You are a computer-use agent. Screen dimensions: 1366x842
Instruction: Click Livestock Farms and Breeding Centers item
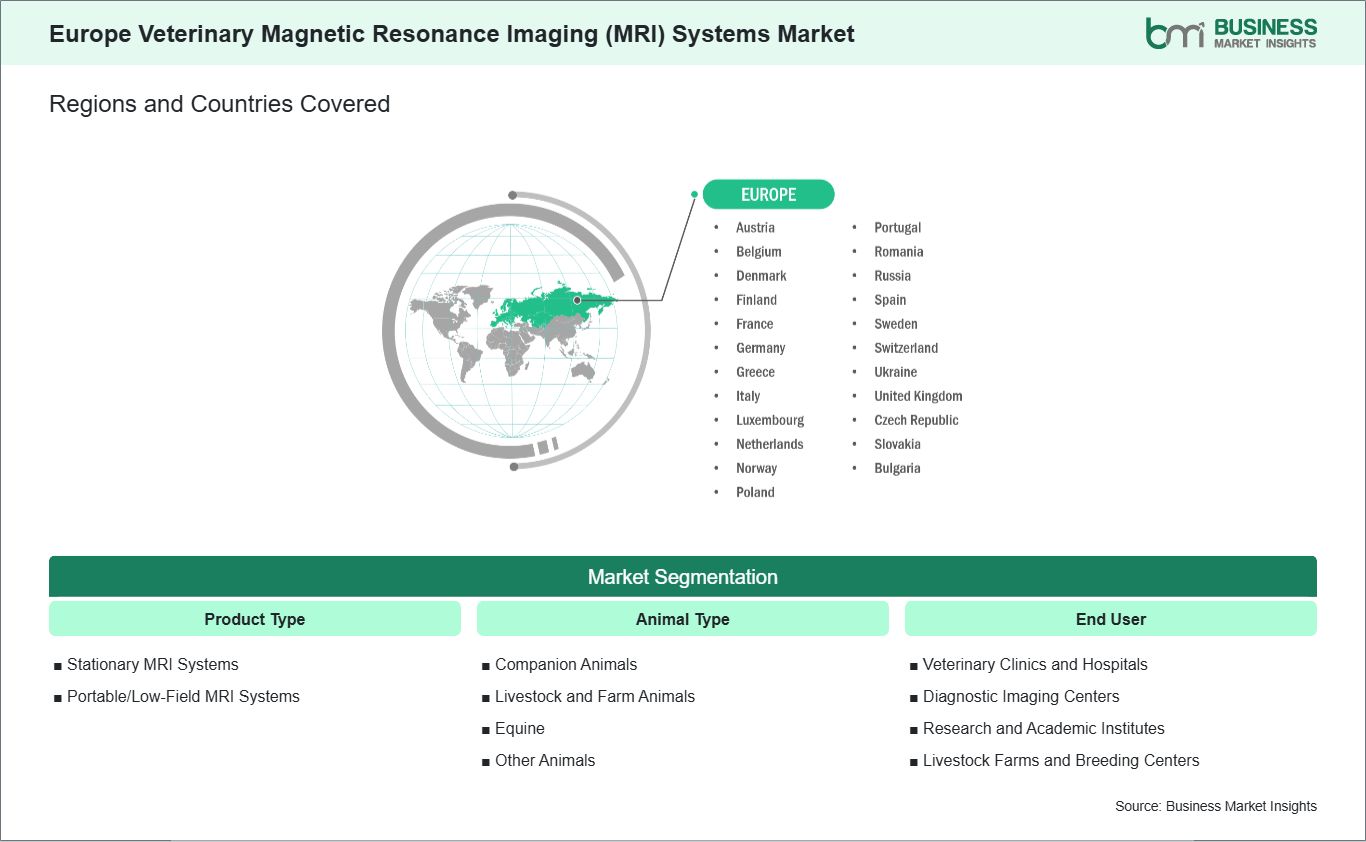click(x=1061, y=760)
